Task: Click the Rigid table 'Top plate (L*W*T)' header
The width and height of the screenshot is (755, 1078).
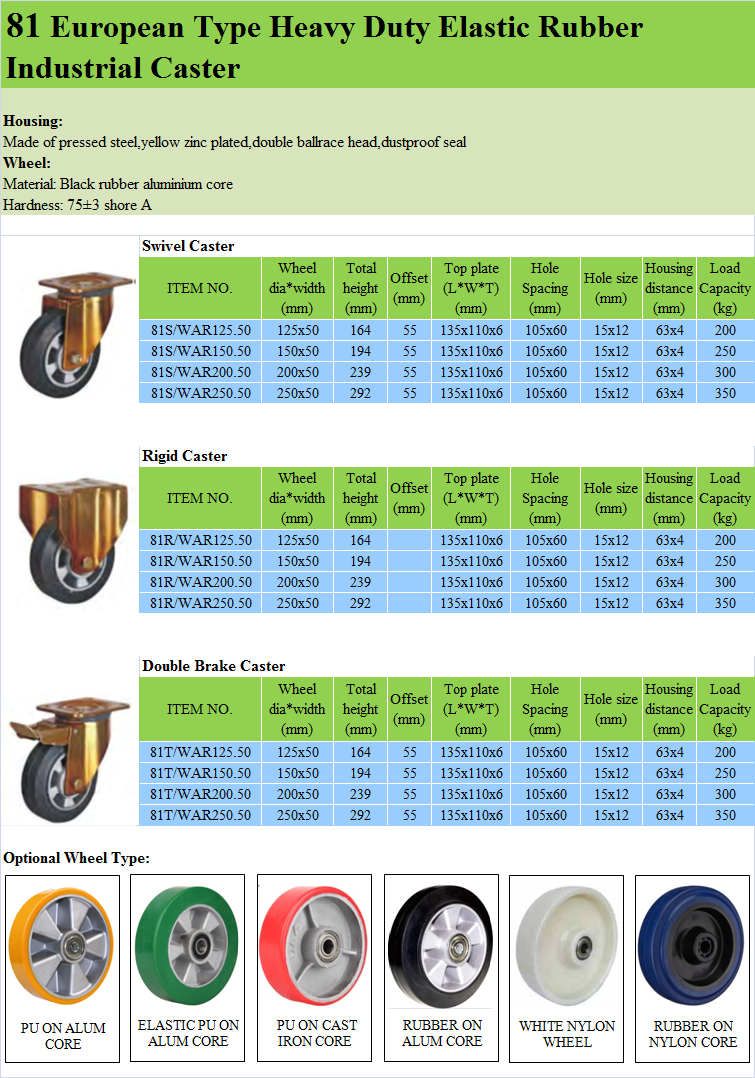Action: point(471,498)
